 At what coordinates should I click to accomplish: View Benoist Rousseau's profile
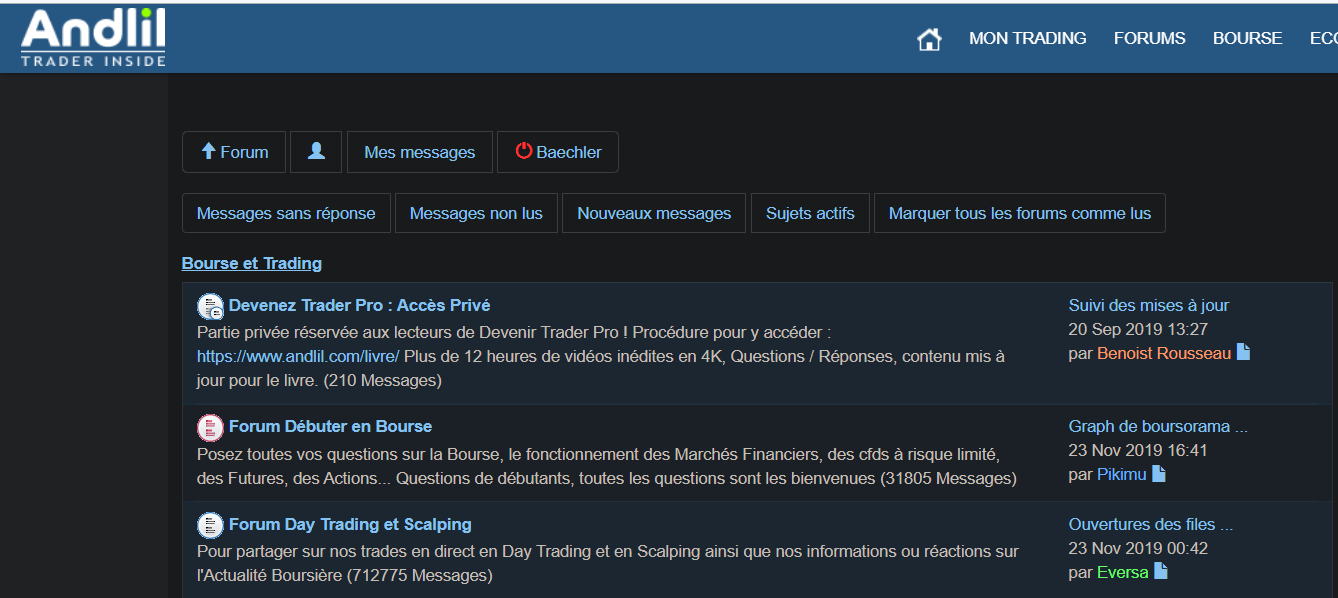coord(1164,353)
